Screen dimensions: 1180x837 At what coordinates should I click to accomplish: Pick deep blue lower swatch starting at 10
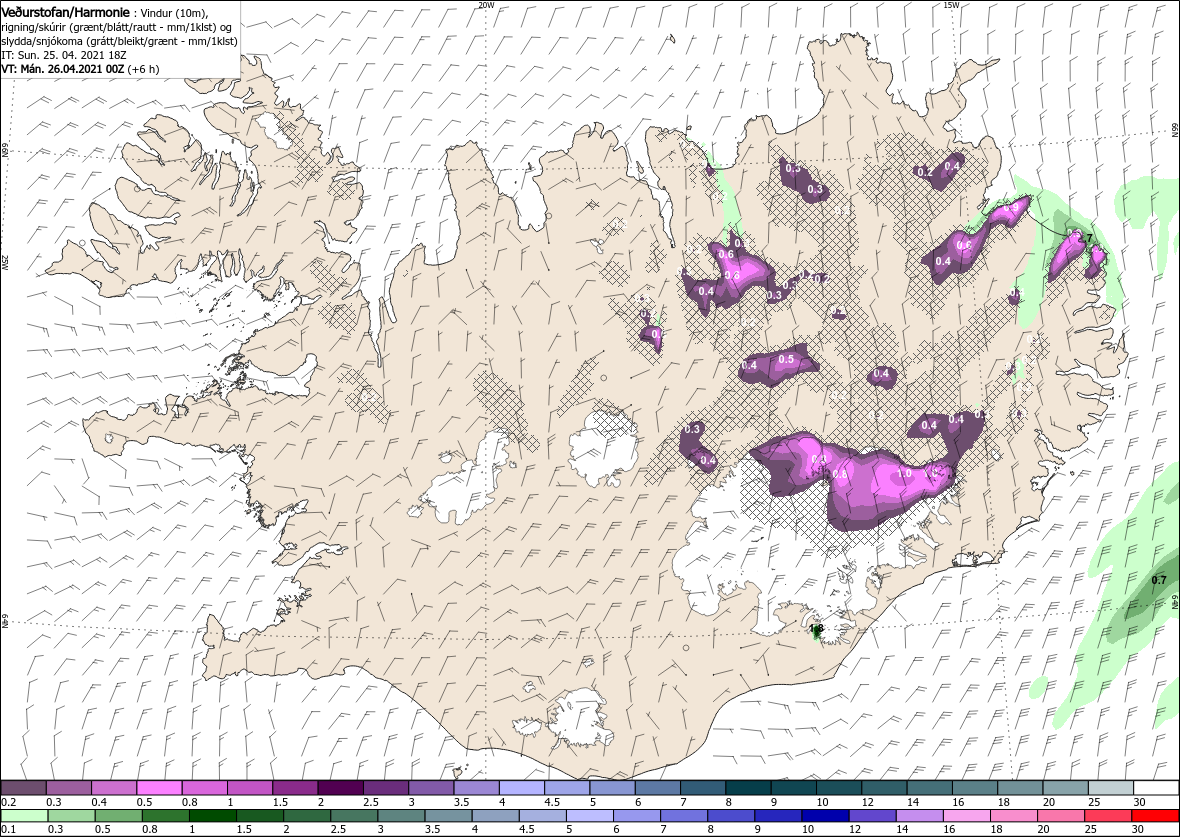pyautogui.click(x=825, y=816)
